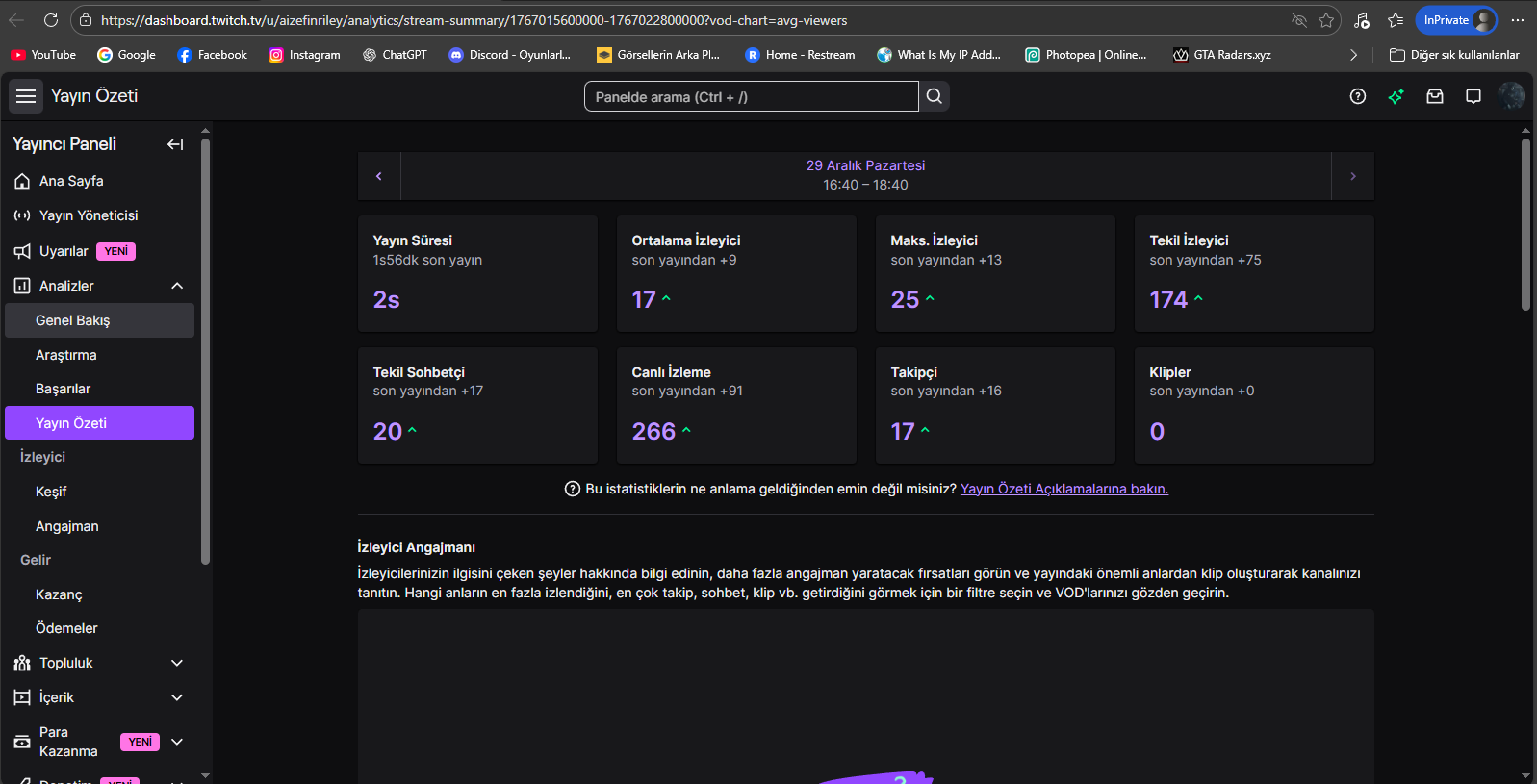Open the ChatGPT bookmark
Screen dimensions: 1537x784
pos(395,55)
